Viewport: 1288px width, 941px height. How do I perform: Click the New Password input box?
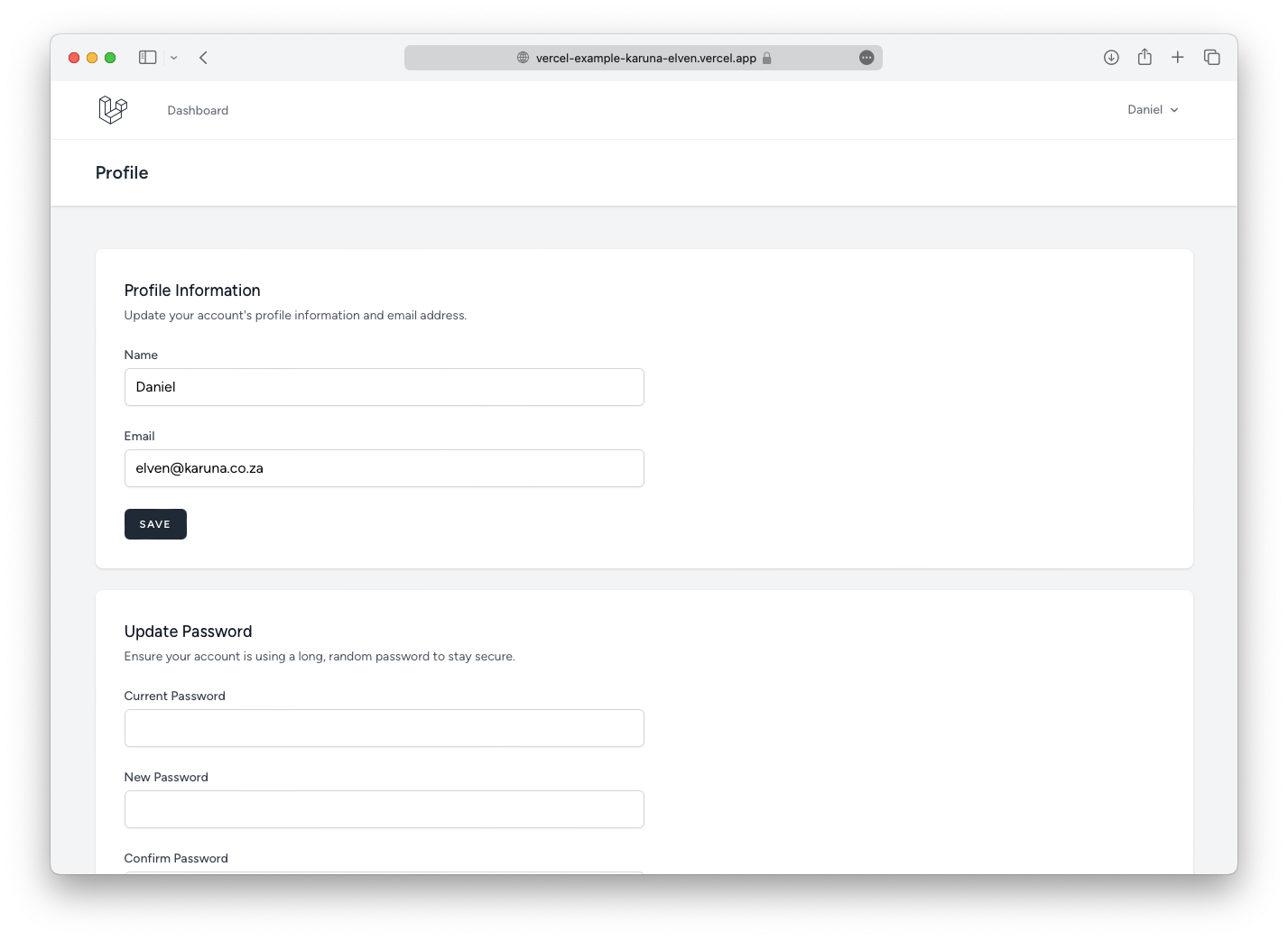point(384,808)
